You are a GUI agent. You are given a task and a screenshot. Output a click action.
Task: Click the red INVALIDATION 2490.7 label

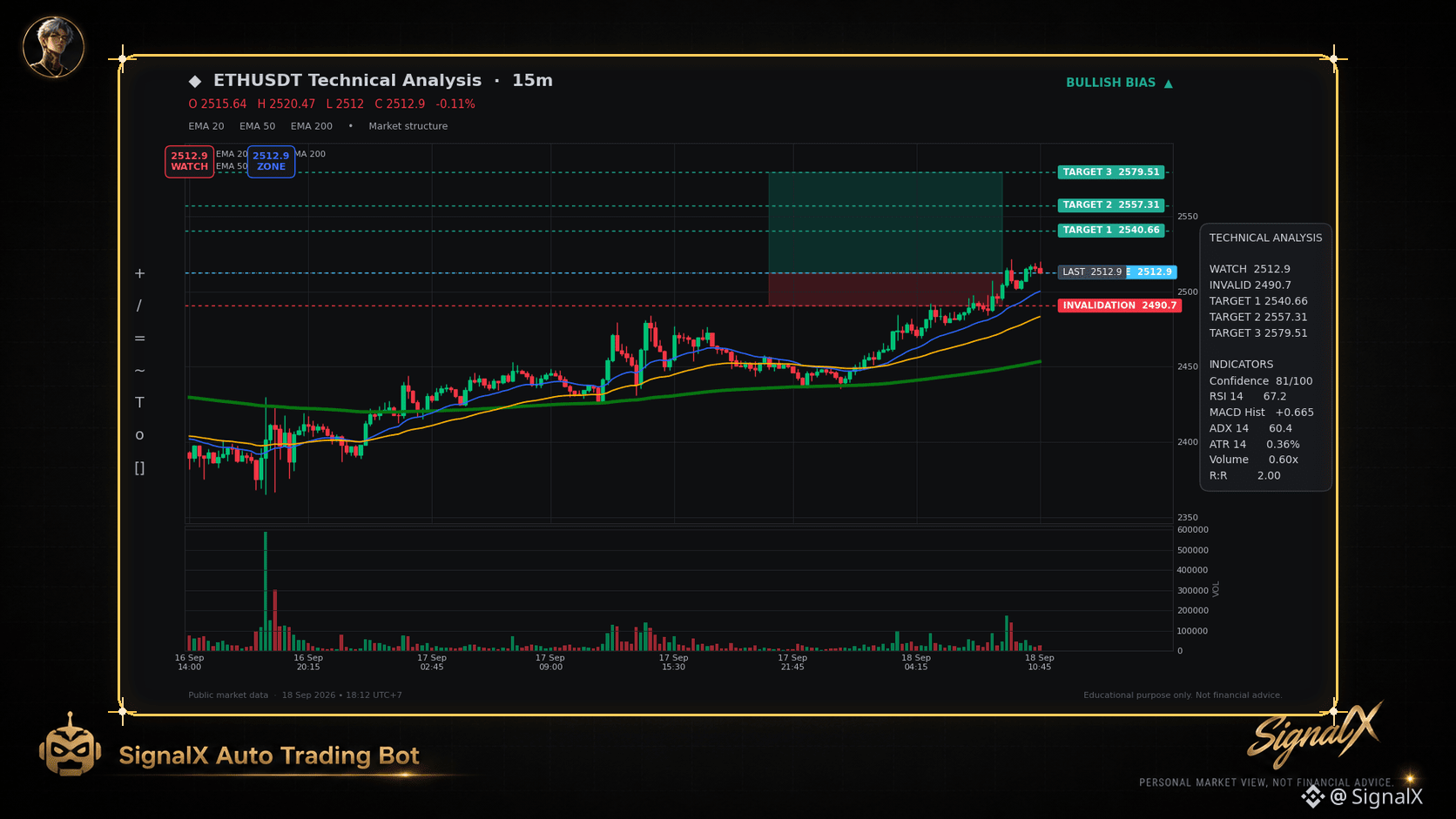tap(1119, 305)
